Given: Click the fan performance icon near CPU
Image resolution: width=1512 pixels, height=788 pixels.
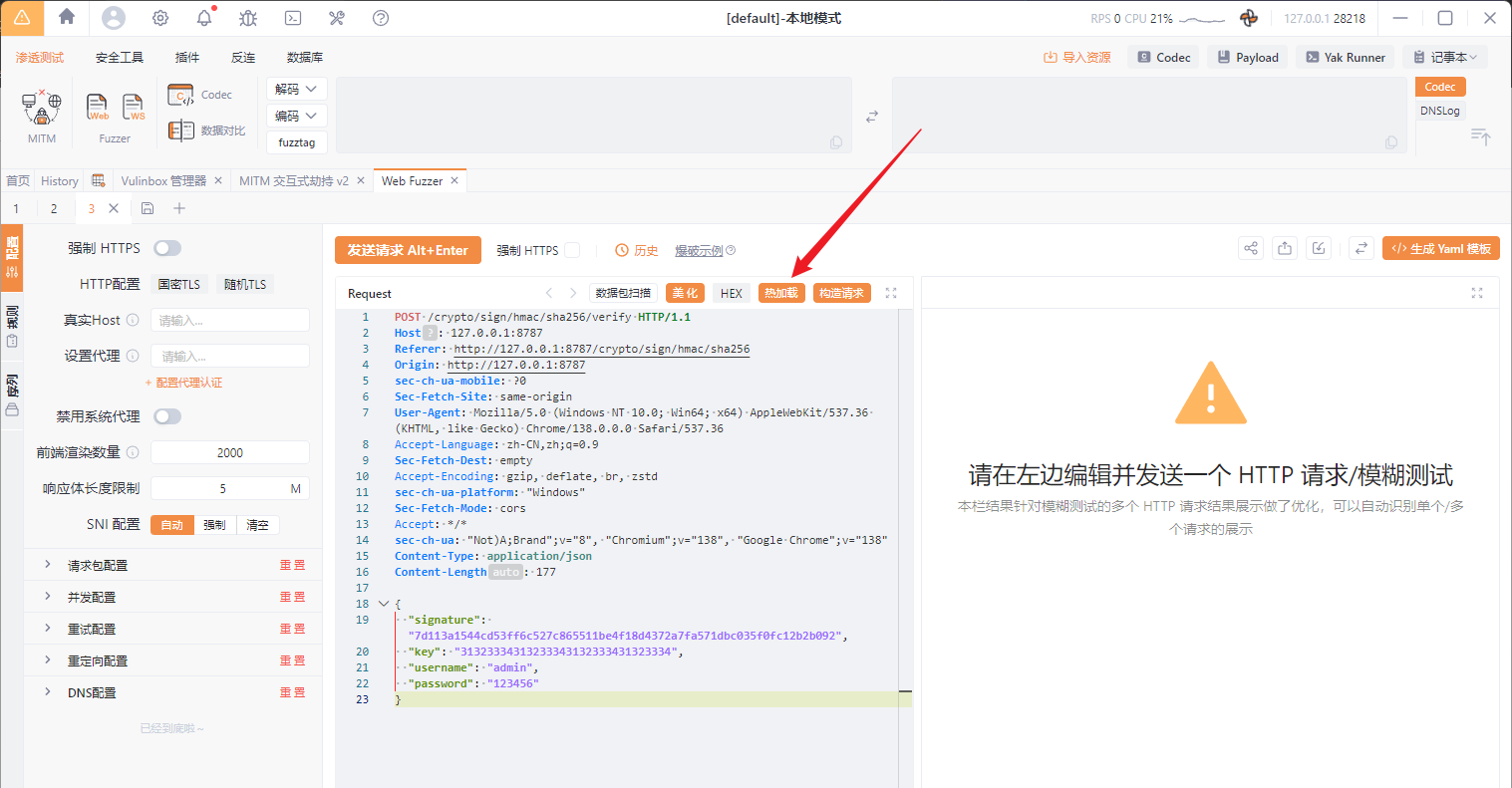Looking at the screenshot, I should coord(1249,18).
